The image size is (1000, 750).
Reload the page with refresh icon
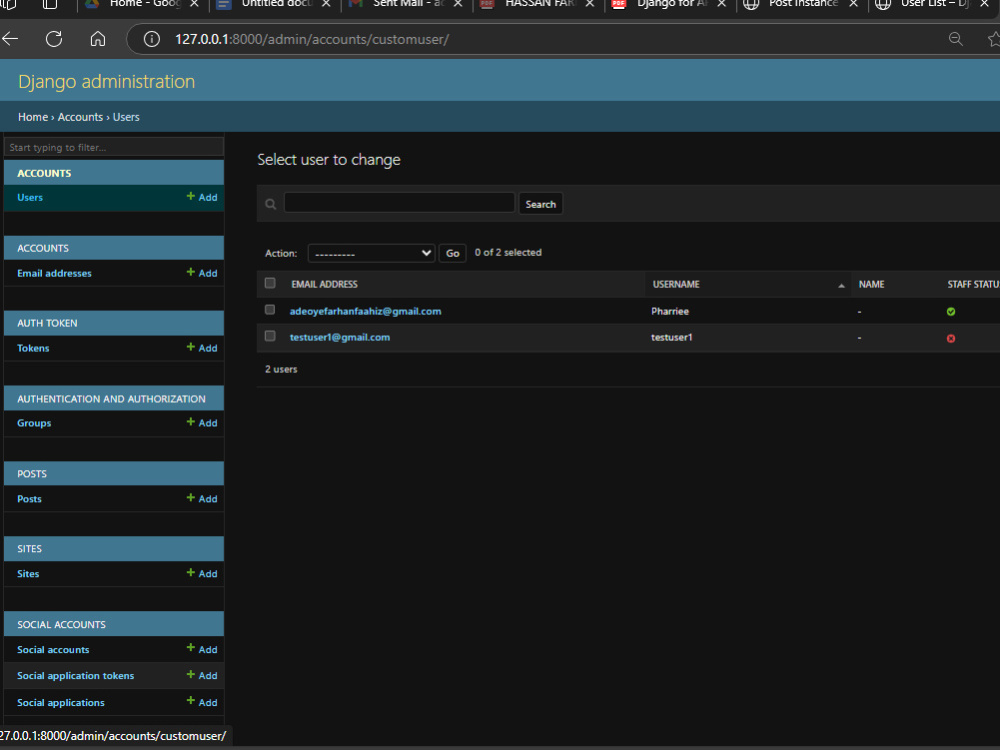coord(54,39)
